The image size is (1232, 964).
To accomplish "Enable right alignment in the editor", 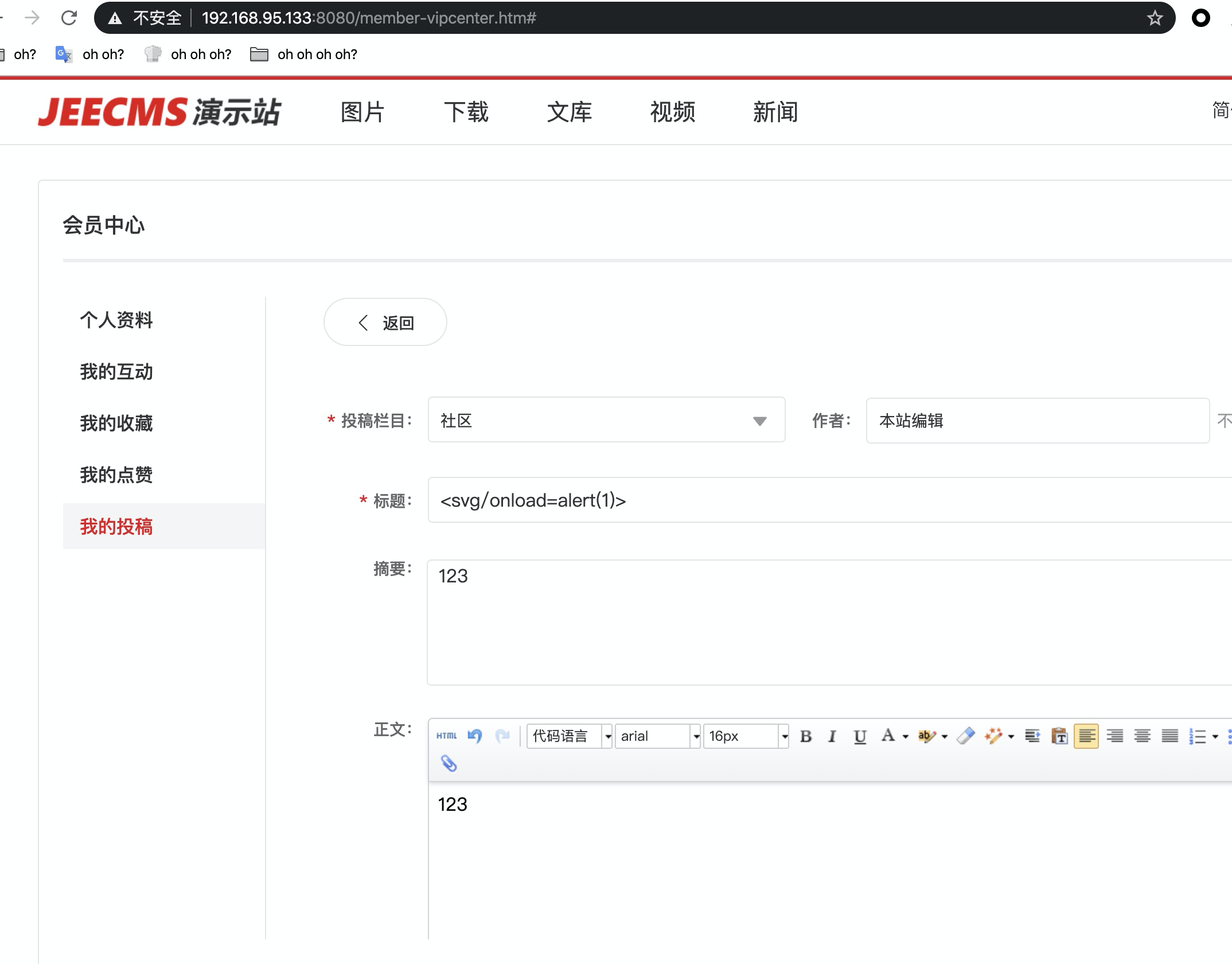I will [1115, 737].
